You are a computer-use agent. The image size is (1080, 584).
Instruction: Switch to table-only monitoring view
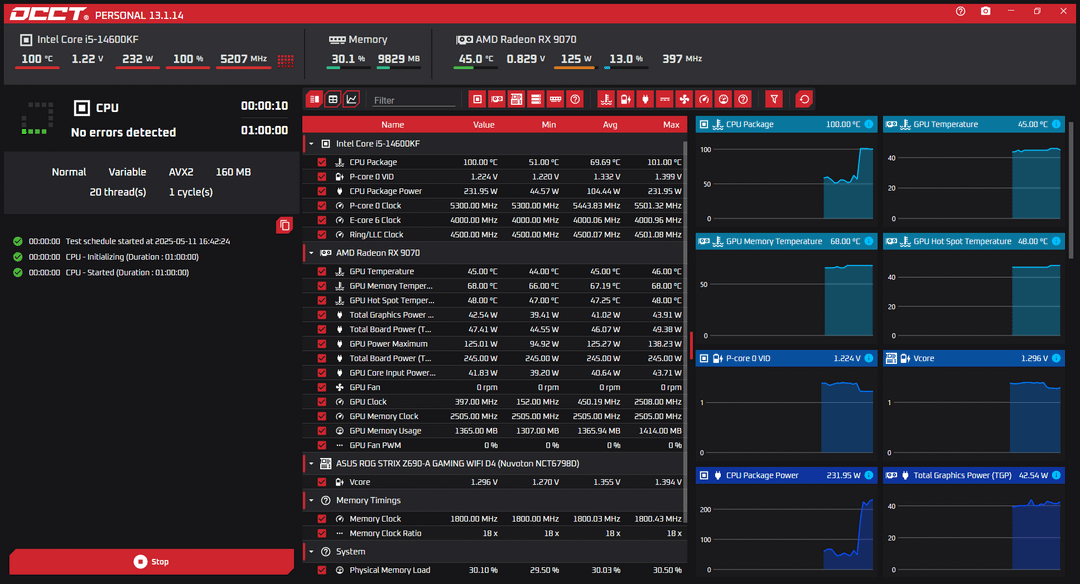(x=333, y=99)
